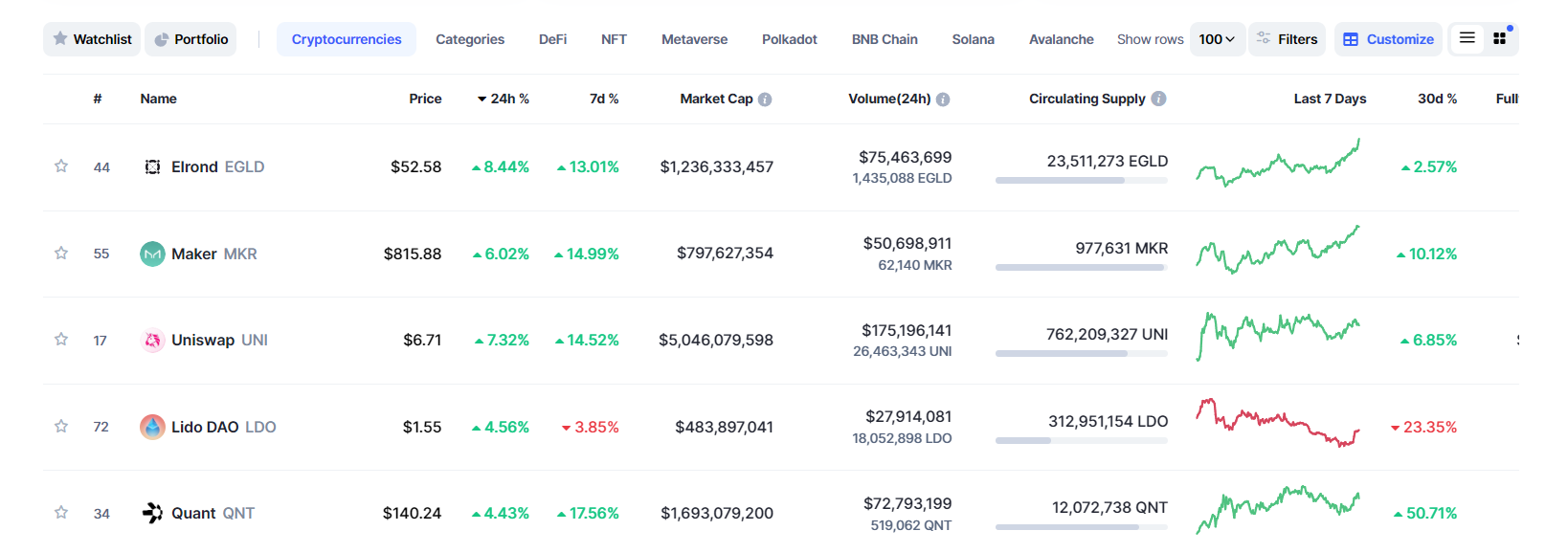Screen dimensions: 1568x553
Task: Toggle the watchlist star for Quant
Action: point(61,513)
